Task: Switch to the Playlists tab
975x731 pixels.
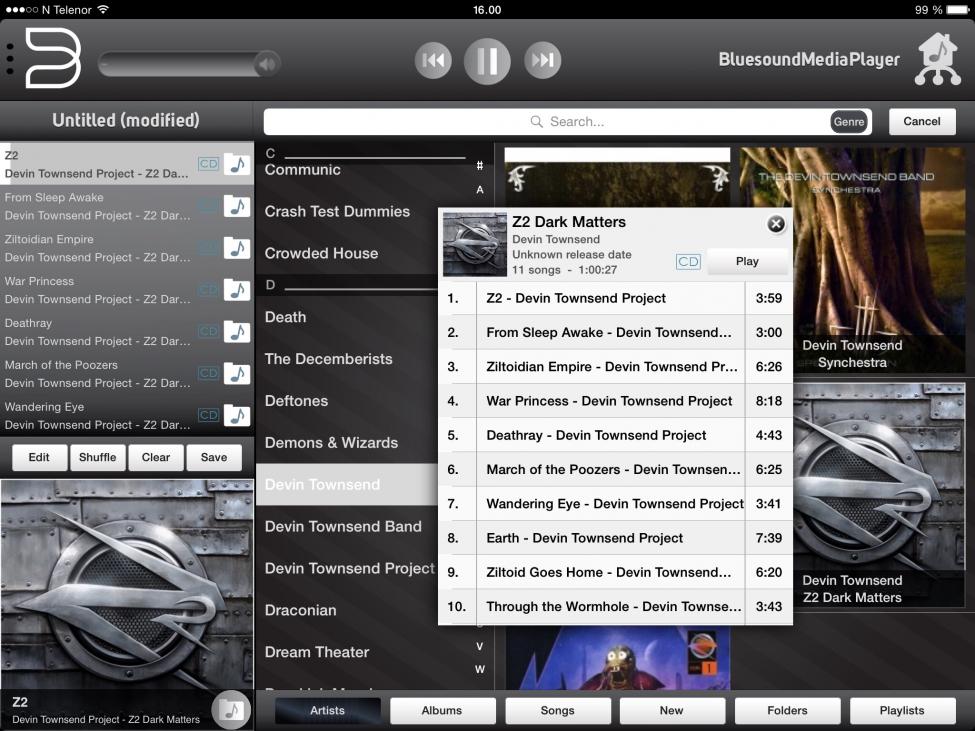Action: point(902,710)
